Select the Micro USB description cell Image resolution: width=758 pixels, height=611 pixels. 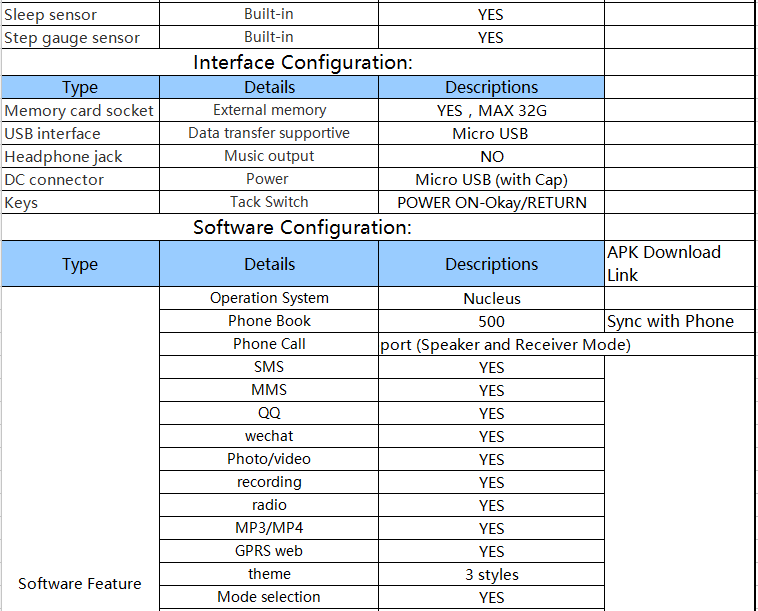(x=491, y=133)
